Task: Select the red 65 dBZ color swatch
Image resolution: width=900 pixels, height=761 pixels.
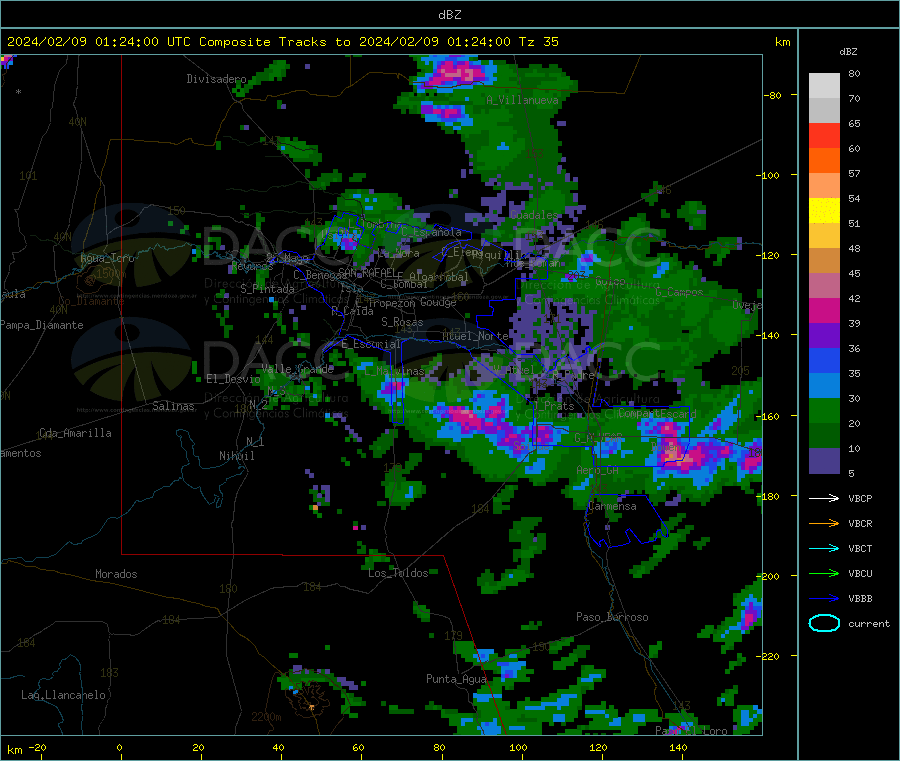Action: coord(824,135)
